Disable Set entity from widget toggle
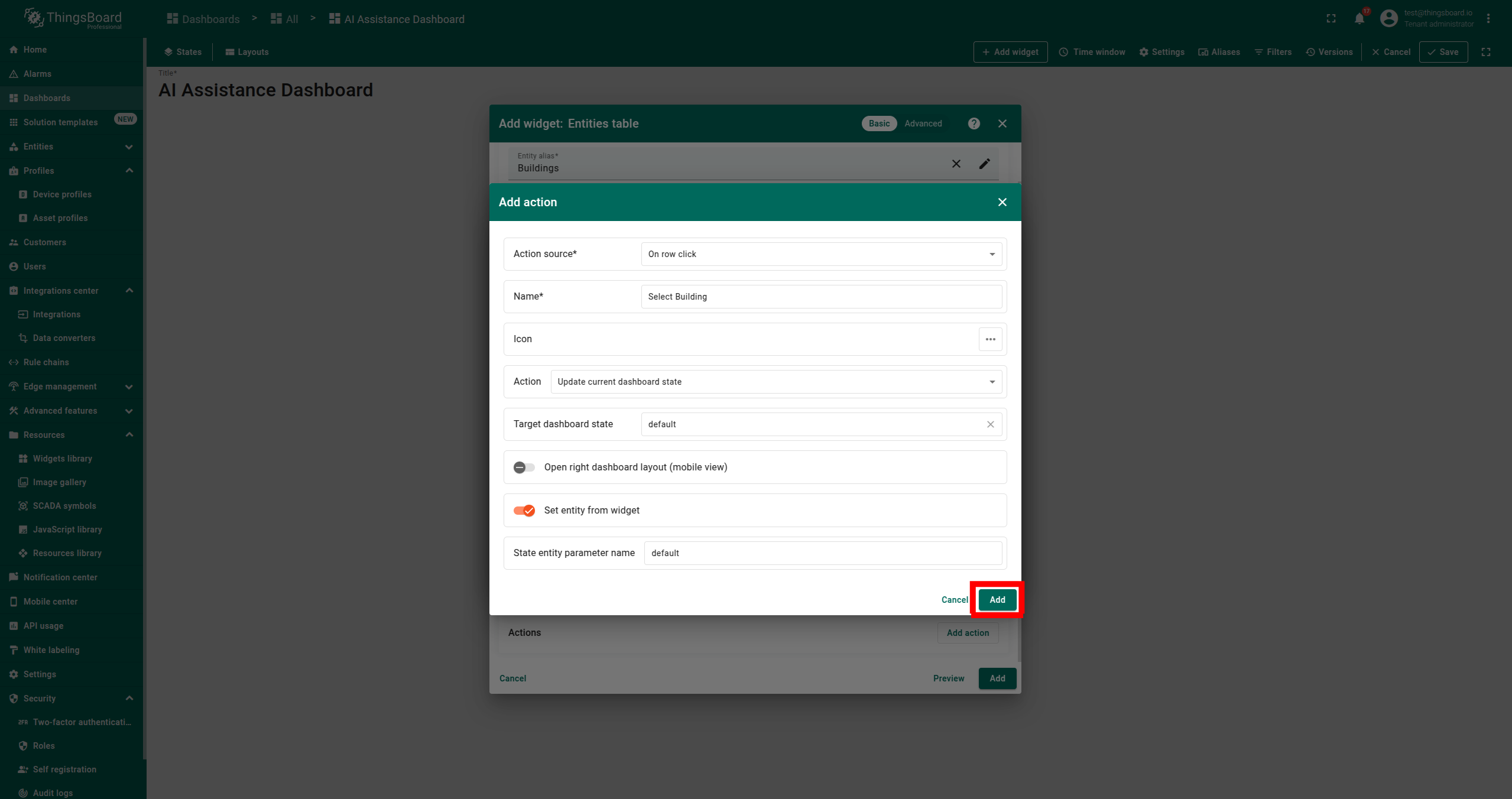The height and width of the screenshot is (799, 1512). (x=524, y=511)
